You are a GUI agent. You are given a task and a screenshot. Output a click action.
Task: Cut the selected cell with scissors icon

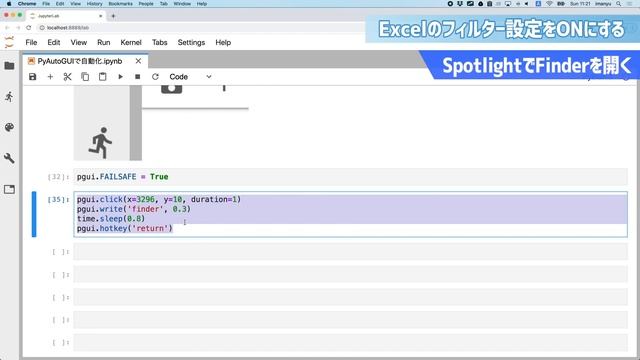68,77
